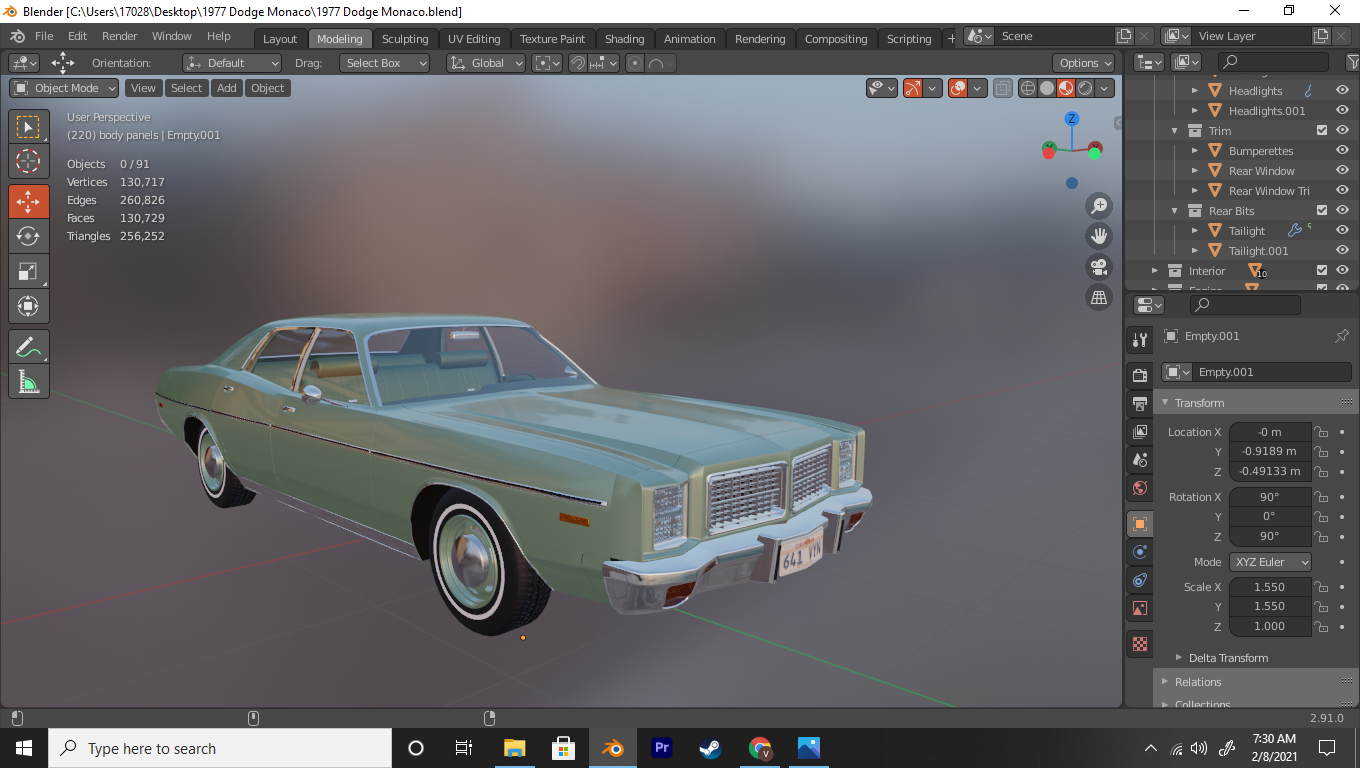The width and height of the screenshot is (1360, 768).
Task: Open the Global transform orientation dropdown
Action: [x=486, y=63]
